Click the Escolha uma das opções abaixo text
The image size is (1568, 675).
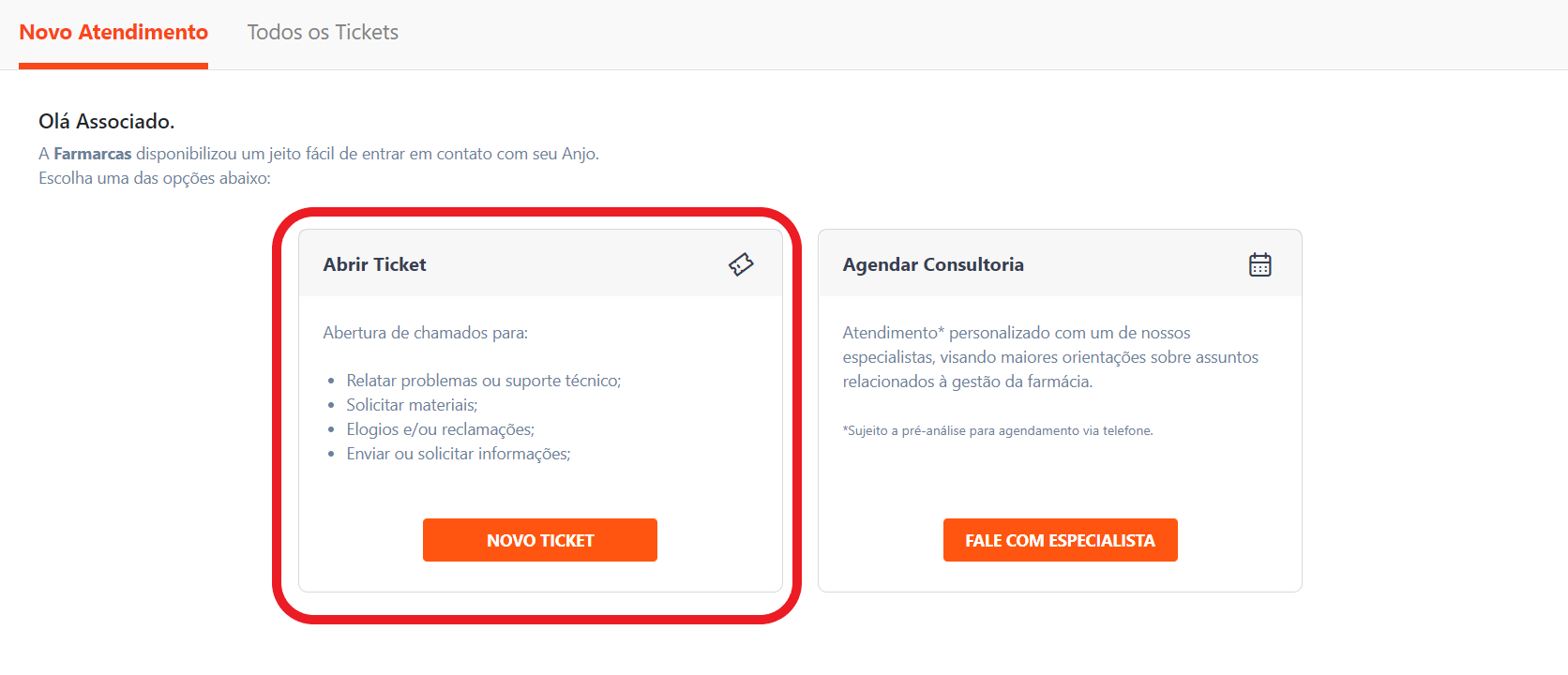(154, 178)
